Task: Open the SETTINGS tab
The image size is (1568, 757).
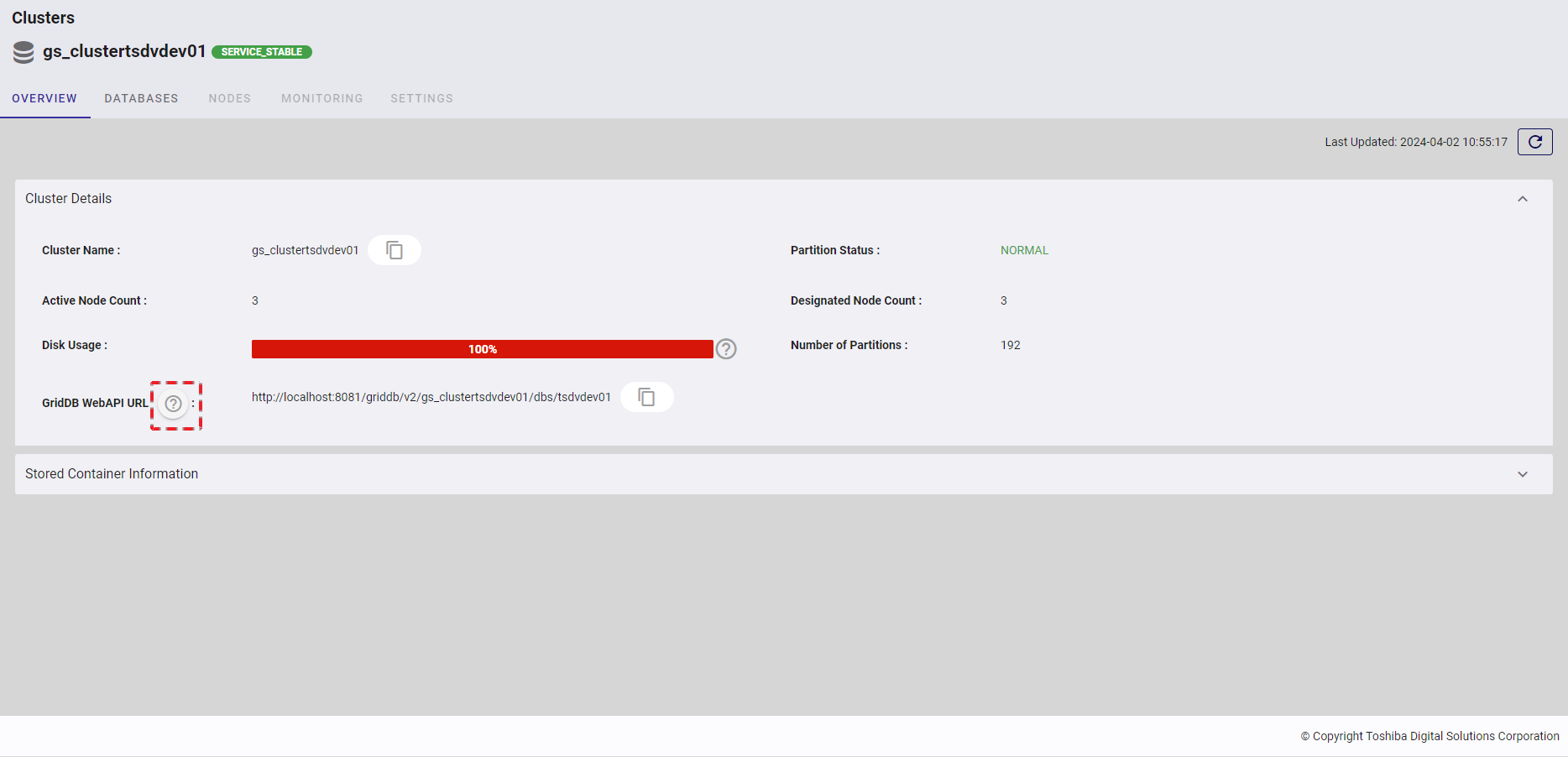Action: coord(421,98)
